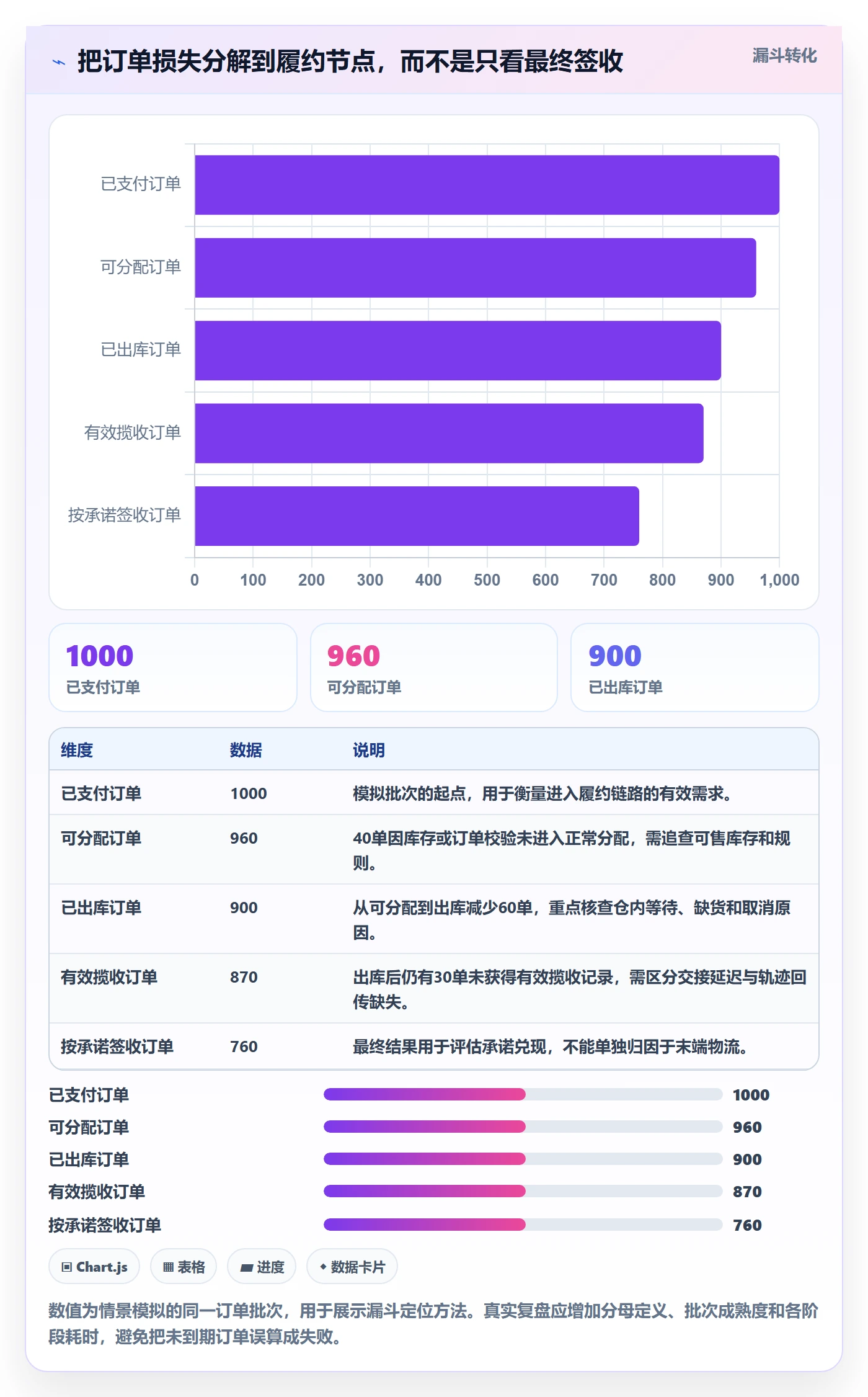Viewport: 868px width, 1397px height.
Task: Click the footnote paragraph starting 数值为情景模拟
Action: [x=433, y=1324]
